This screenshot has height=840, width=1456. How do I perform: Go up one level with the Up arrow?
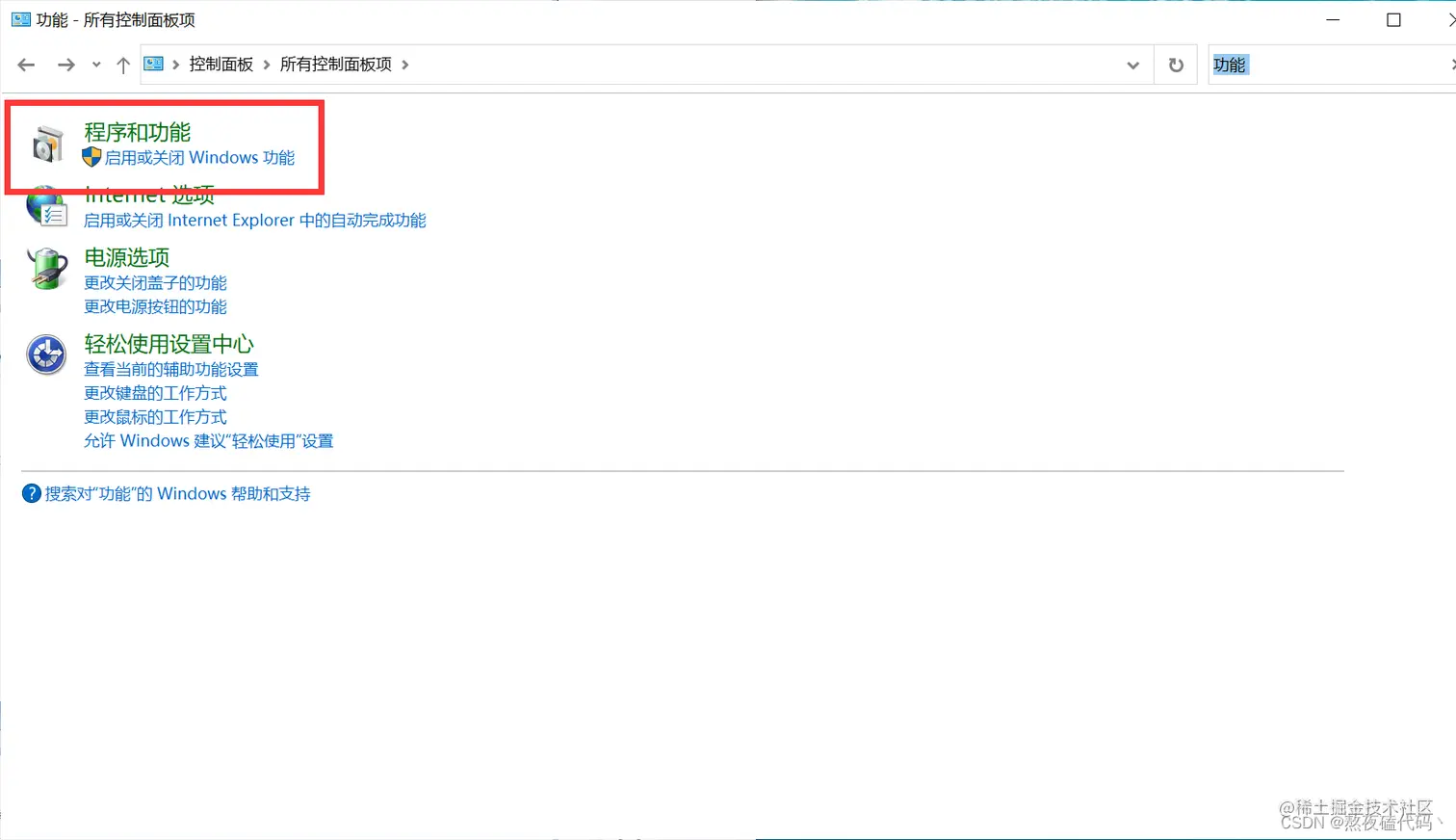123,65
